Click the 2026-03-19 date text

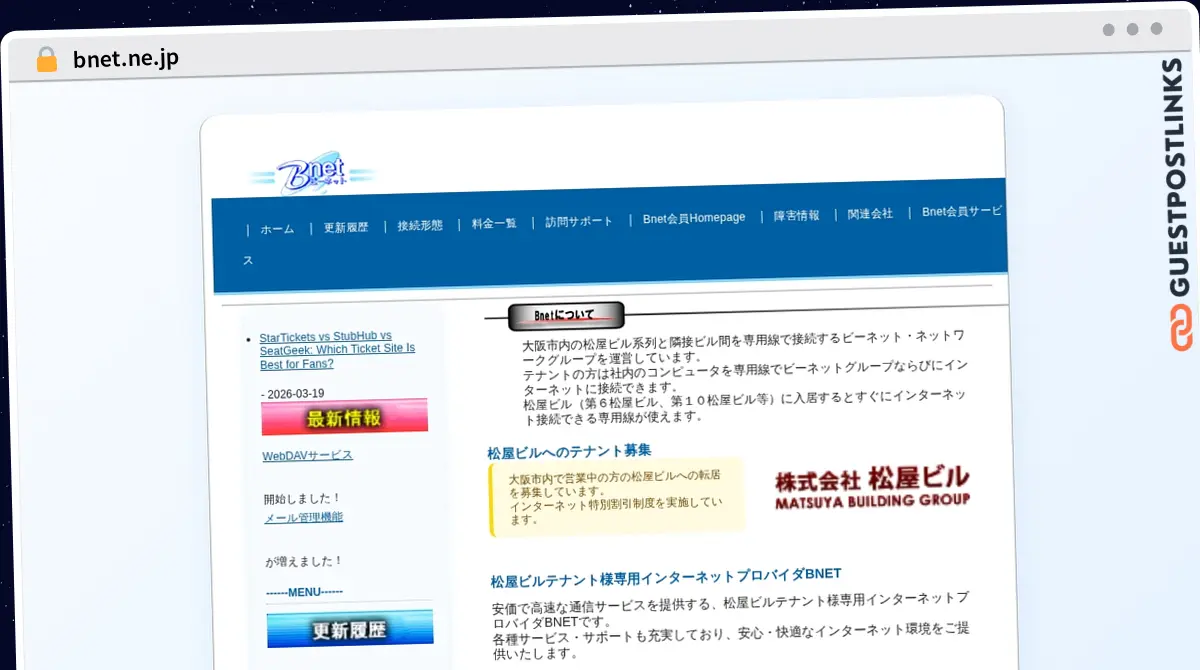click(295, 394)
